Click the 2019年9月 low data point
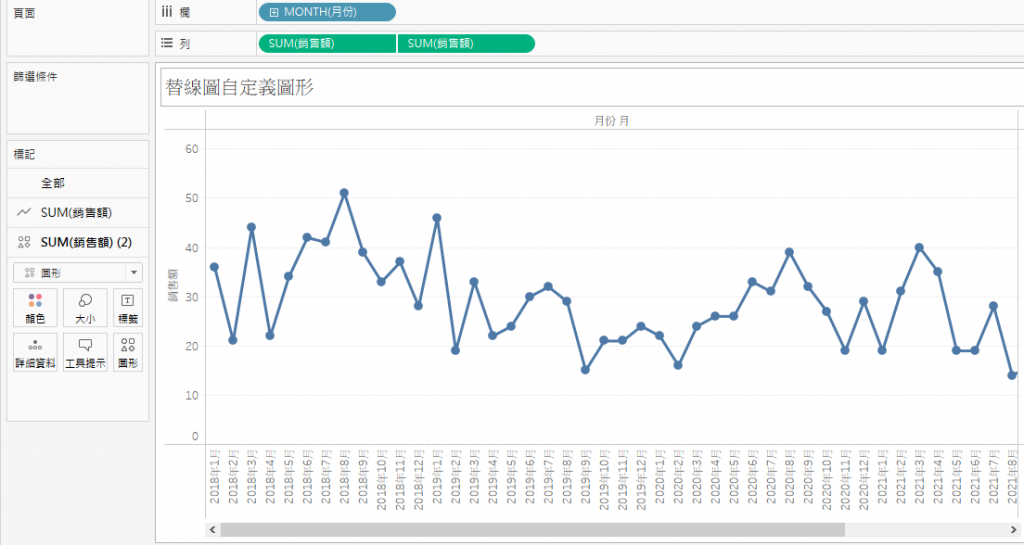This screenshot has width=1024, height=545. 585,370
